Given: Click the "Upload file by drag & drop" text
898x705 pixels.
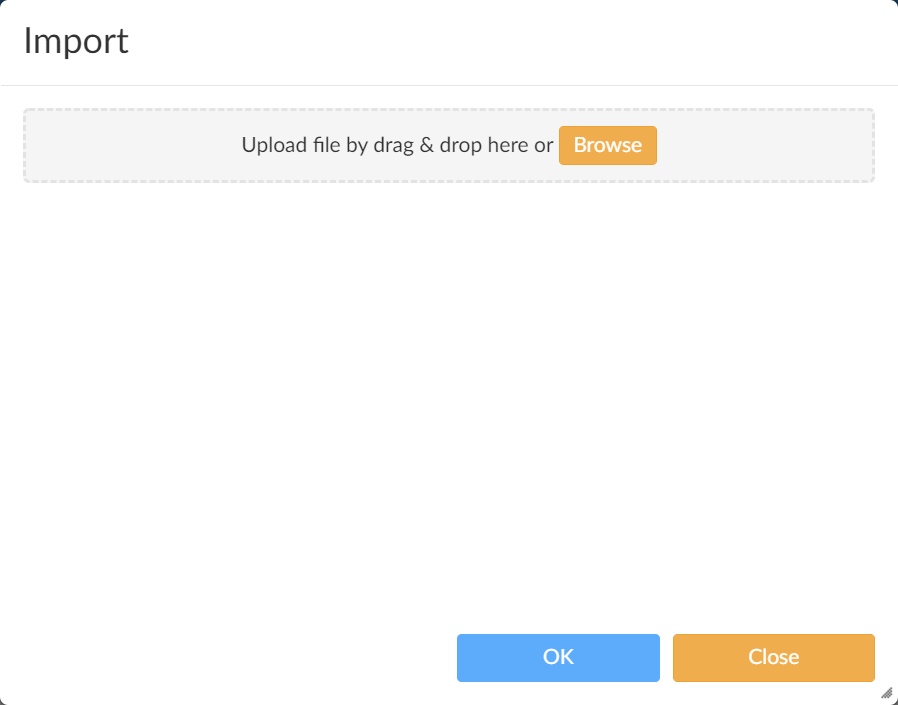Looking at the screenshot, I should [396, 145].
